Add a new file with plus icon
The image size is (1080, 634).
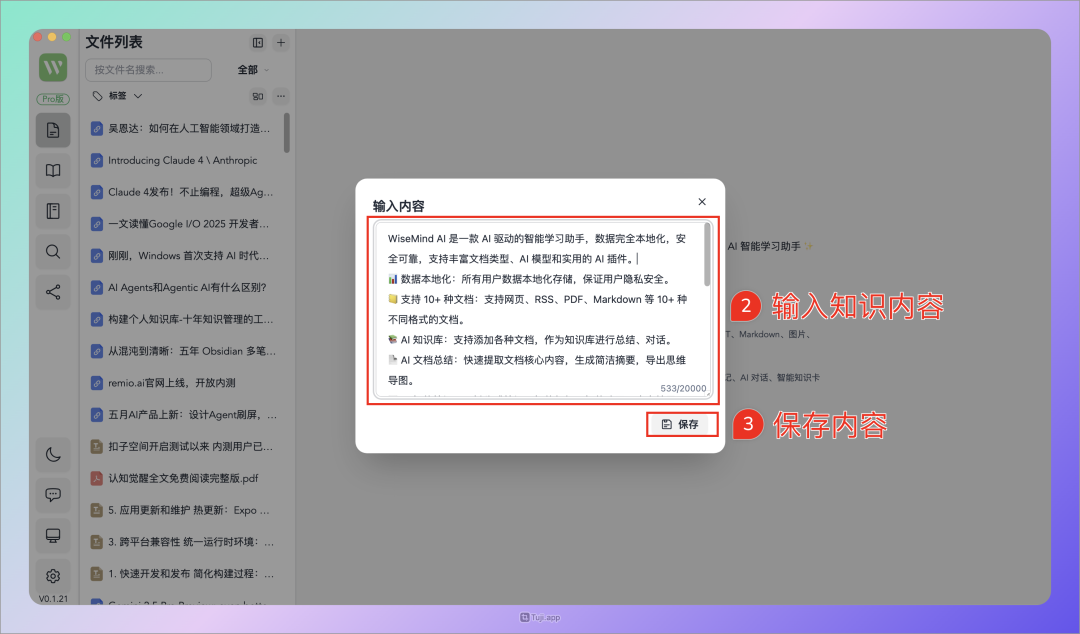[281, 43]
